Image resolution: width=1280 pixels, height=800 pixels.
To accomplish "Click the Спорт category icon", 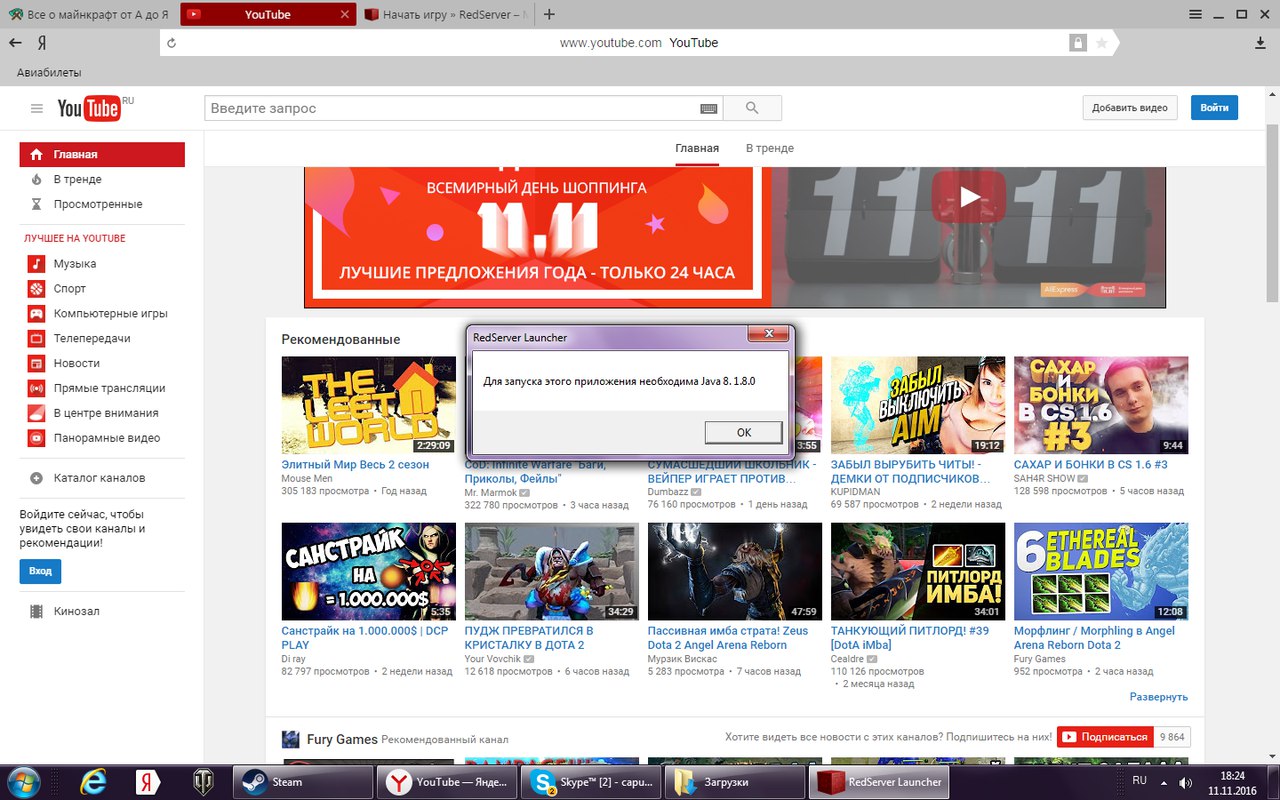I will coord(36,289).
